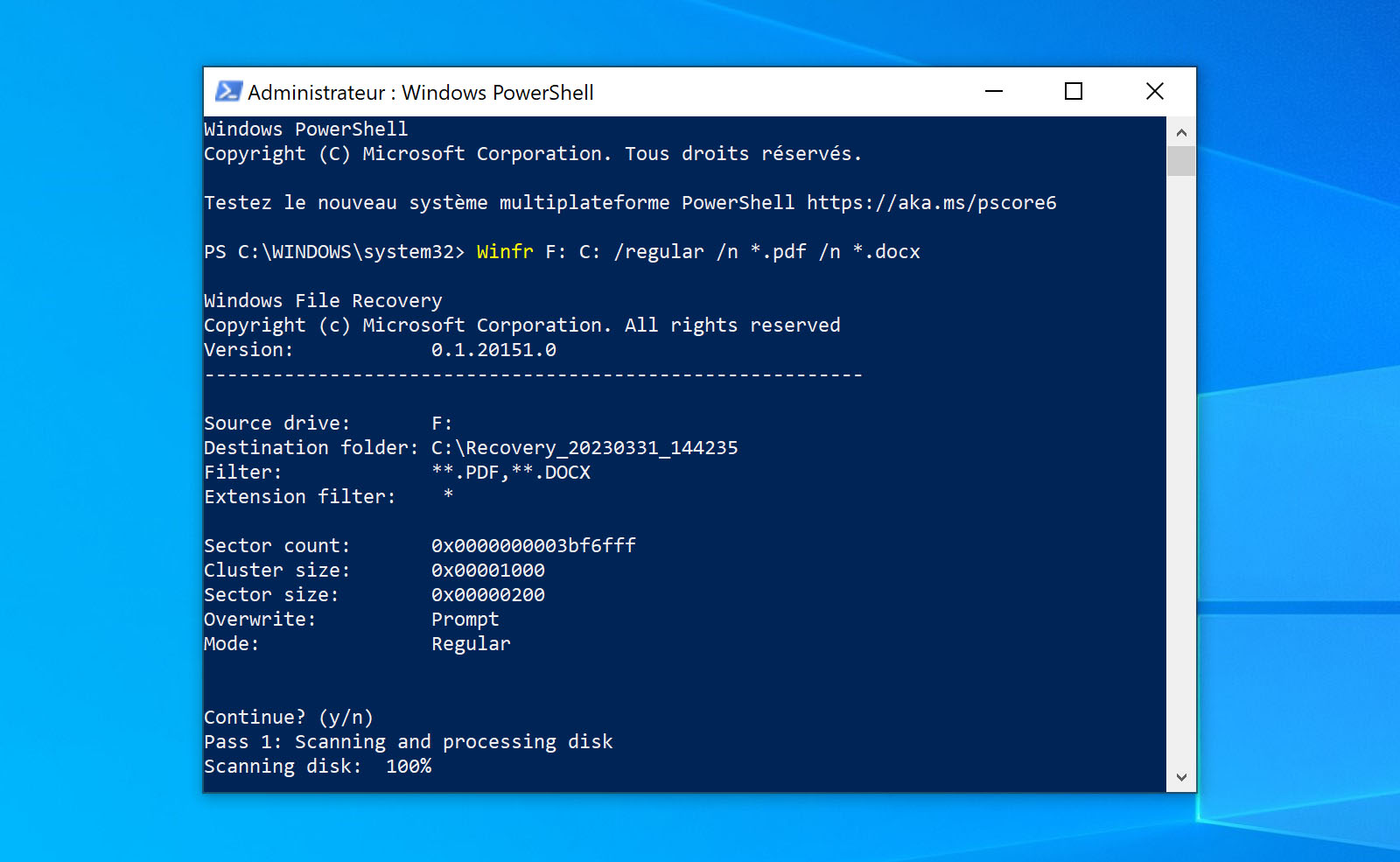Click the 'Extension filter:' label
Image resolution: width=1400 pixels, height=862 pixels.
tap(299, 497)
